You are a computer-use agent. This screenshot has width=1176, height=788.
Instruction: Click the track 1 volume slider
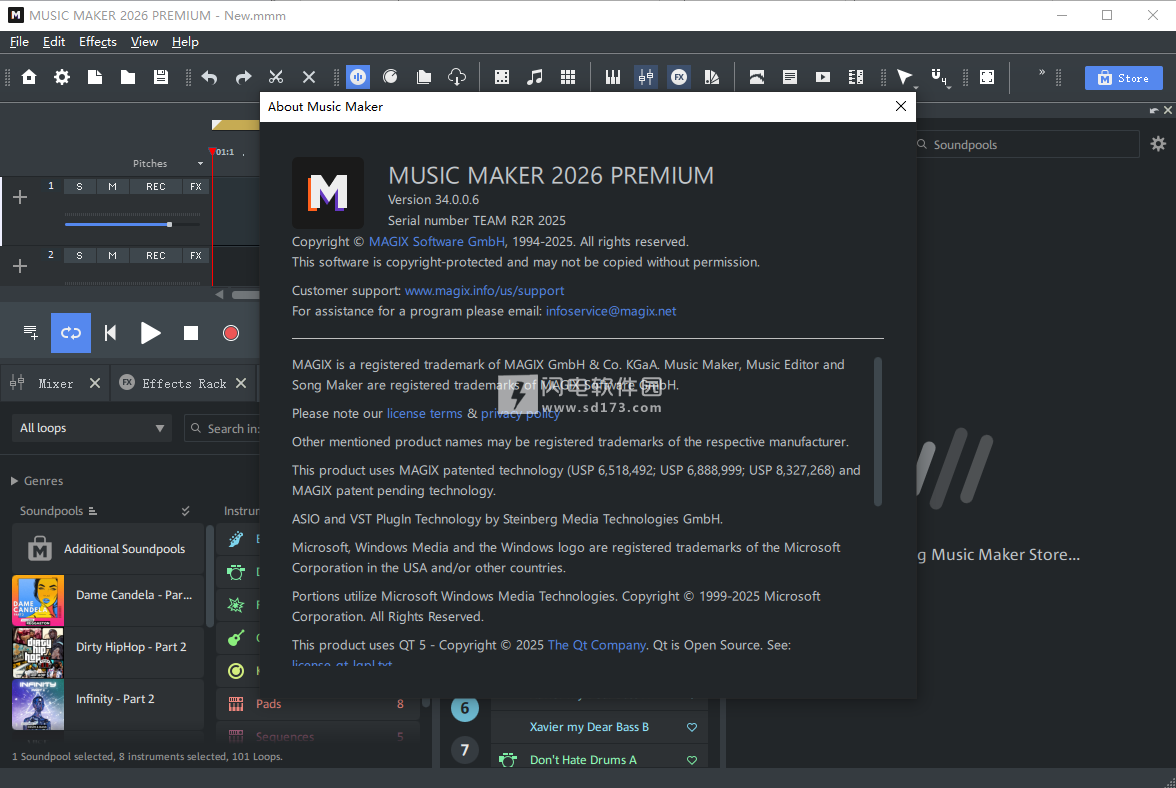coord(133,224)
